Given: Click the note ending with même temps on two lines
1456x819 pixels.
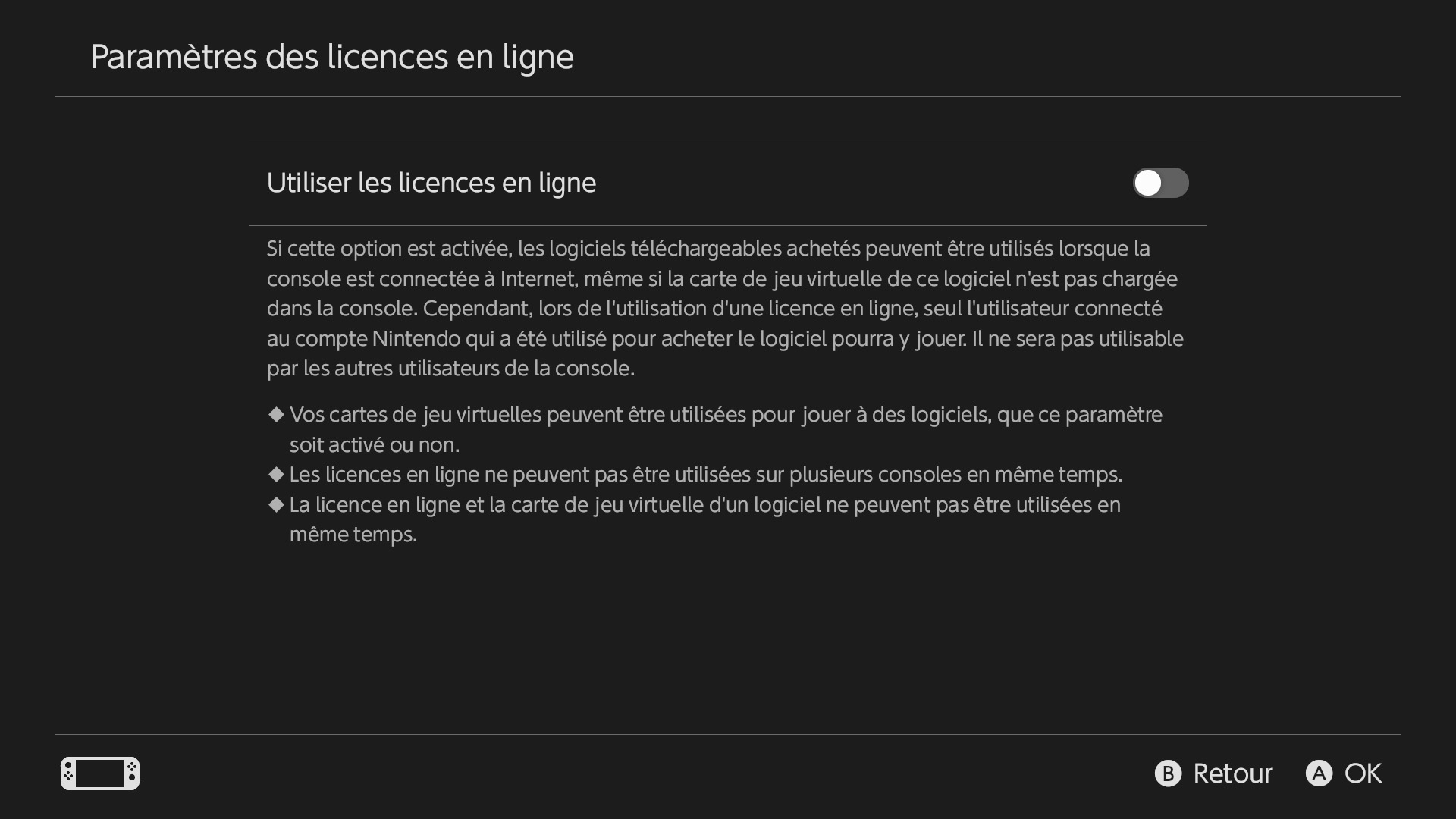Looking at the screenshot, I should click(704, 519).
